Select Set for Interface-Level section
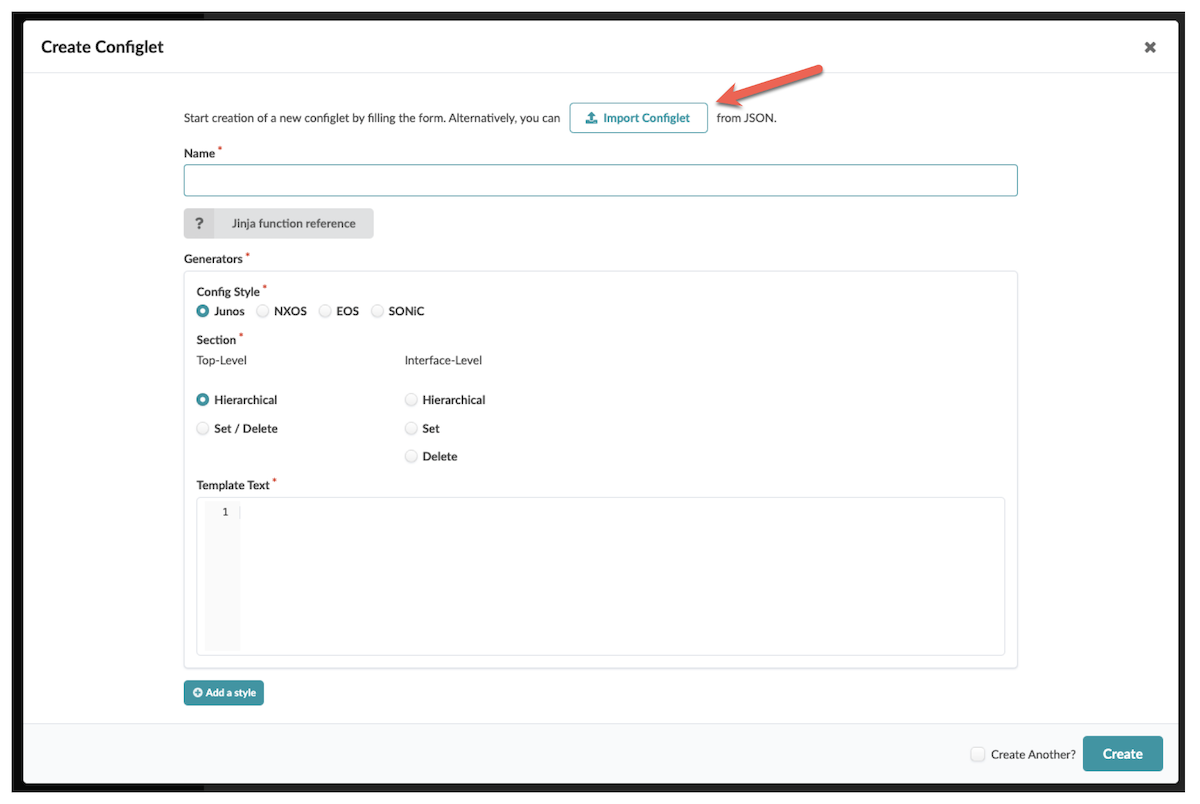 pyautogui.click(x=411, y=428)
